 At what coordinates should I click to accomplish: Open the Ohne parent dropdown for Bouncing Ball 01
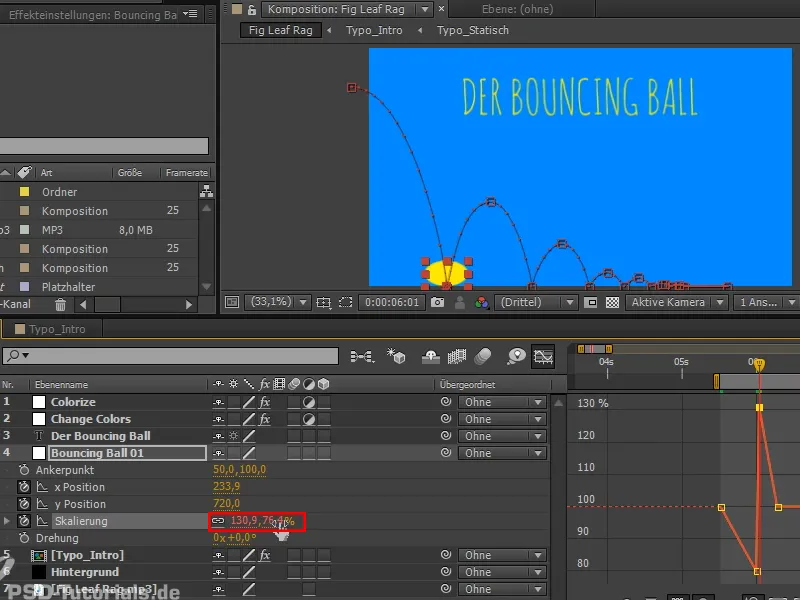coord(501,453)
